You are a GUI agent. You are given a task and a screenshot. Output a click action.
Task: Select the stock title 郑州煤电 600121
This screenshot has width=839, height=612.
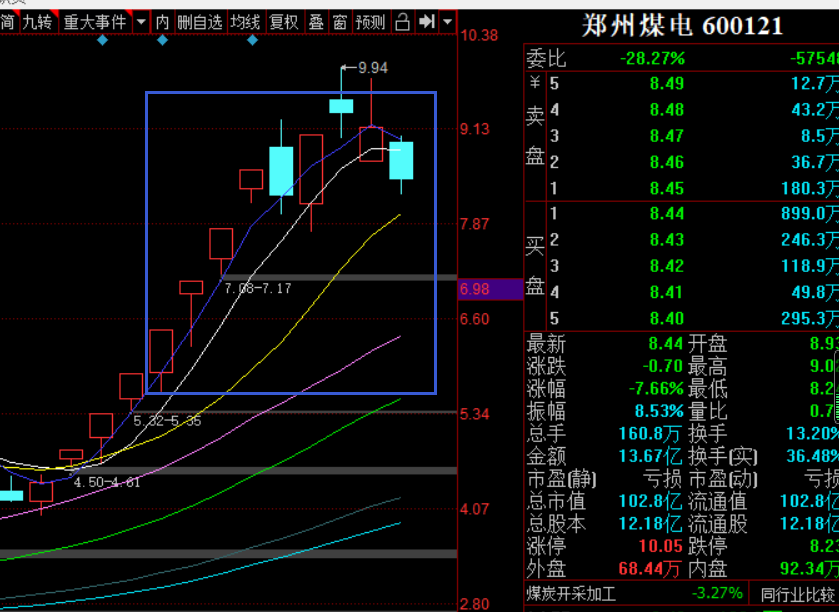point(682,25)
